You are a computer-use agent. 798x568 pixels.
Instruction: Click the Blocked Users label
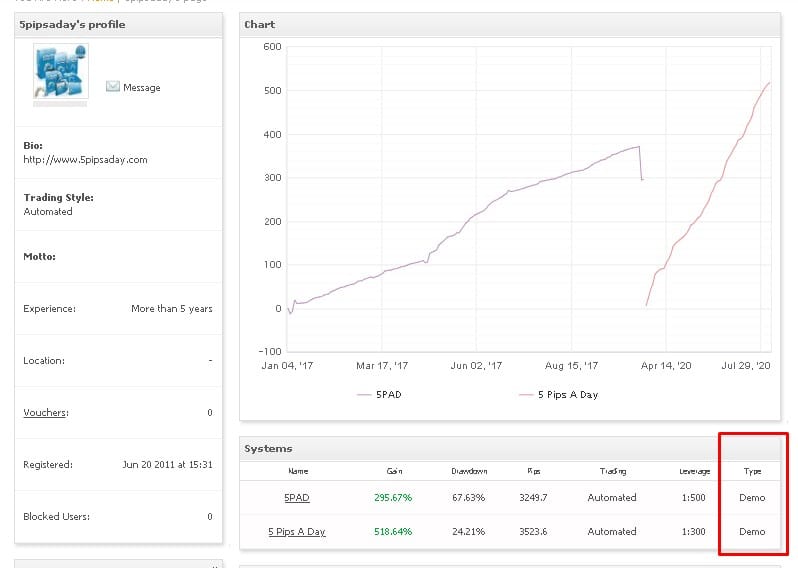click(56, 516)
